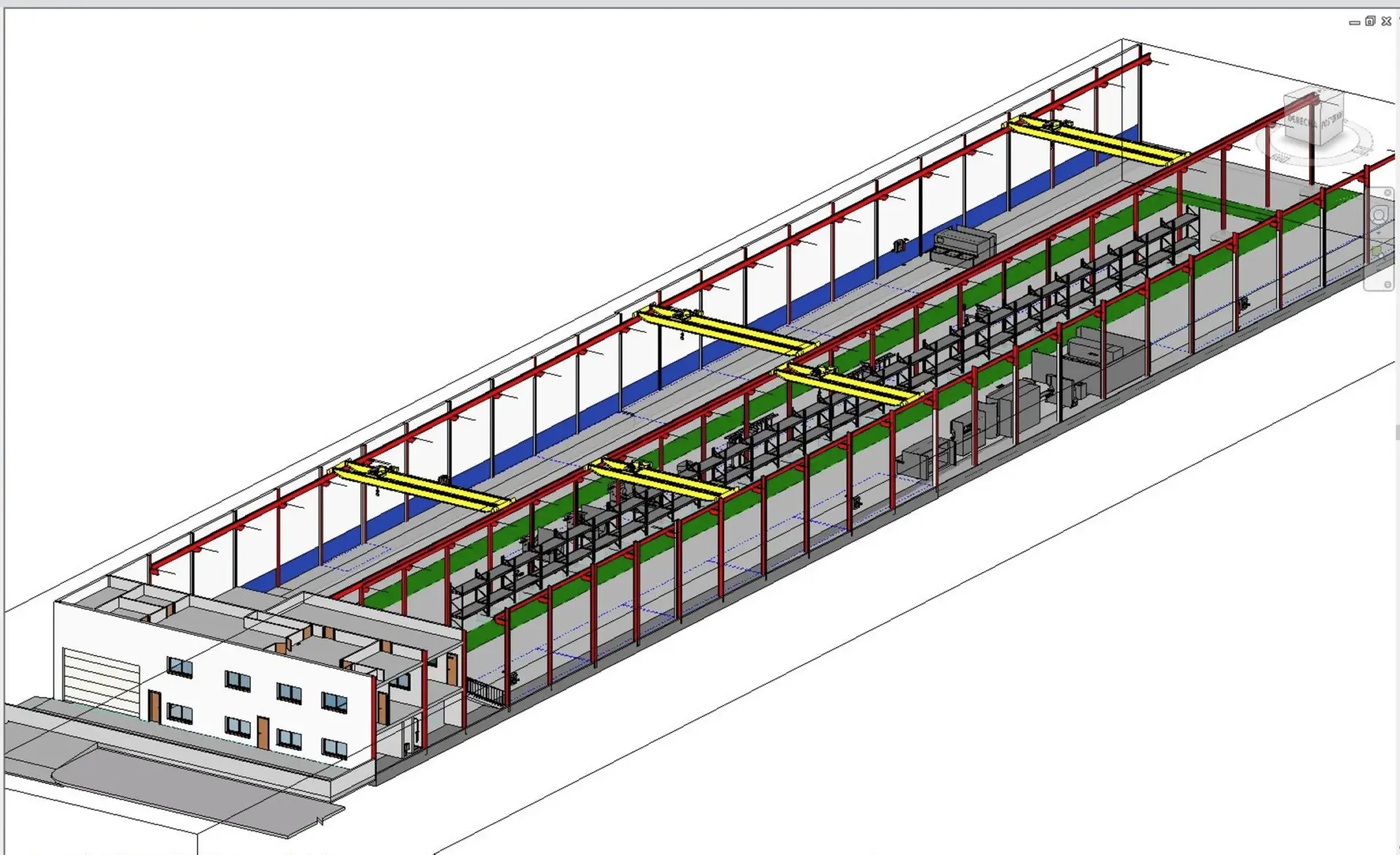Viewport: 1400px width, 855px height.
Task: Activate the zoom region tool on navigation bar
Action: click(1377, 251)
